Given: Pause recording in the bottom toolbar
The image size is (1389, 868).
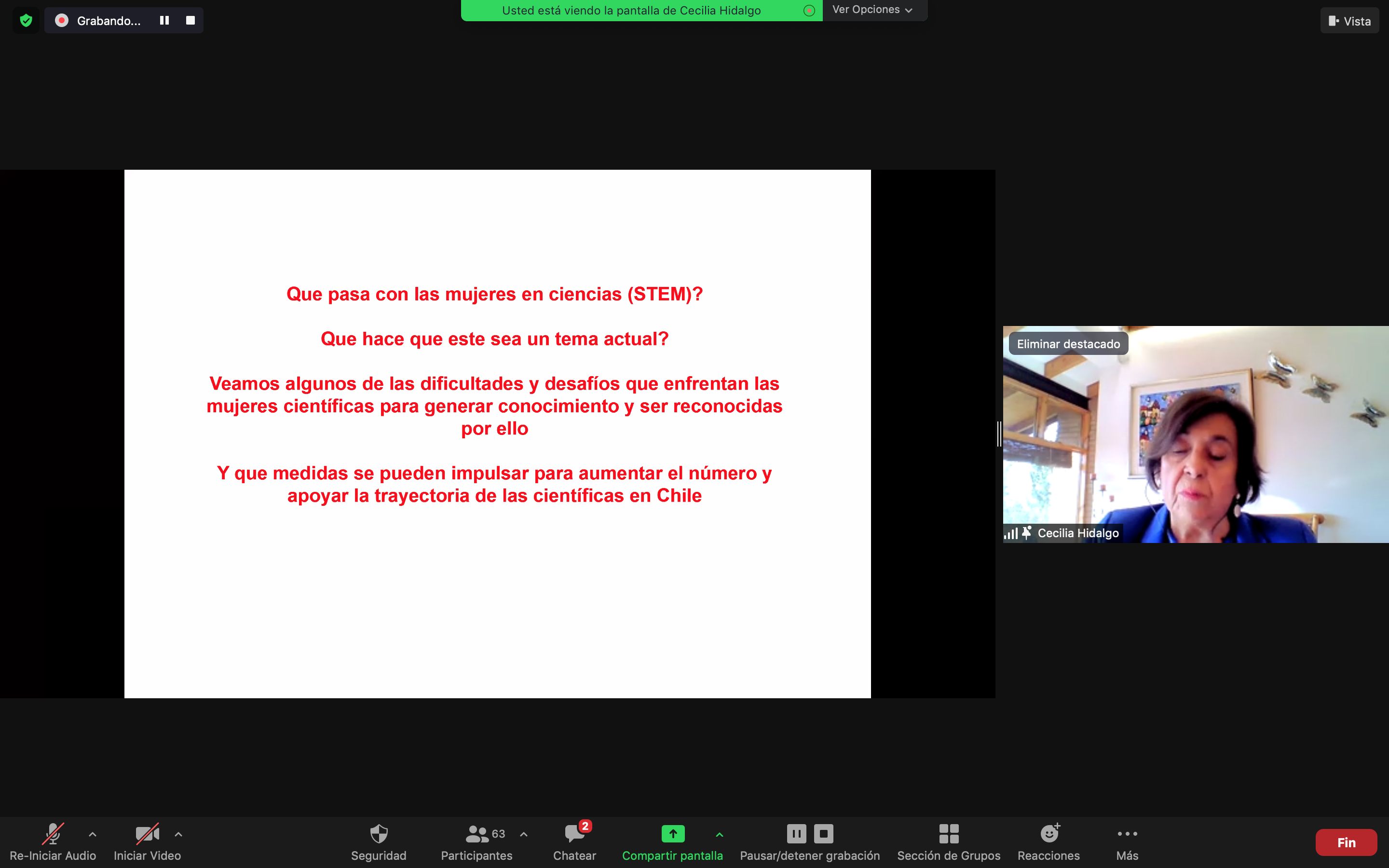Looking at the screenshot, I should [796, 833].
